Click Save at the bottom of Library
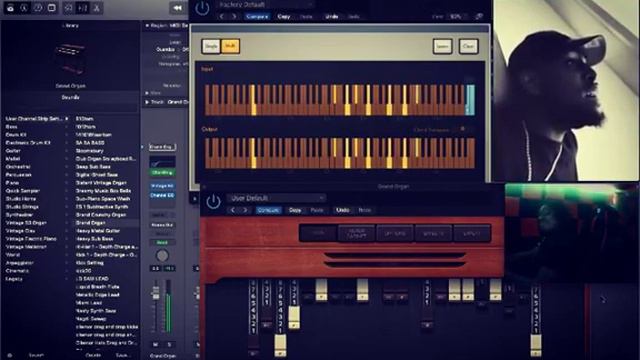This screenshot has width=640, height=360. [122, 356]
